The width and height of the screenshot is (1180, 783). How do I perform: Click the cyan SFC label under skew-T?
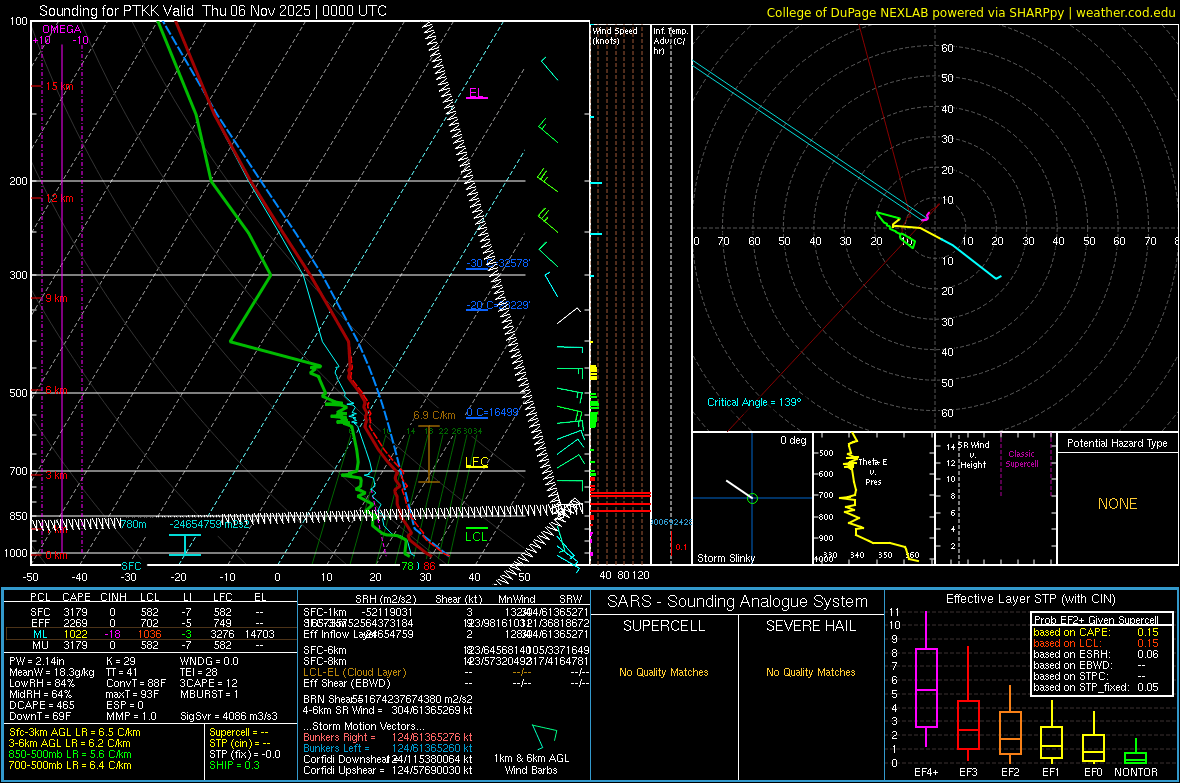tap(131, 566)
